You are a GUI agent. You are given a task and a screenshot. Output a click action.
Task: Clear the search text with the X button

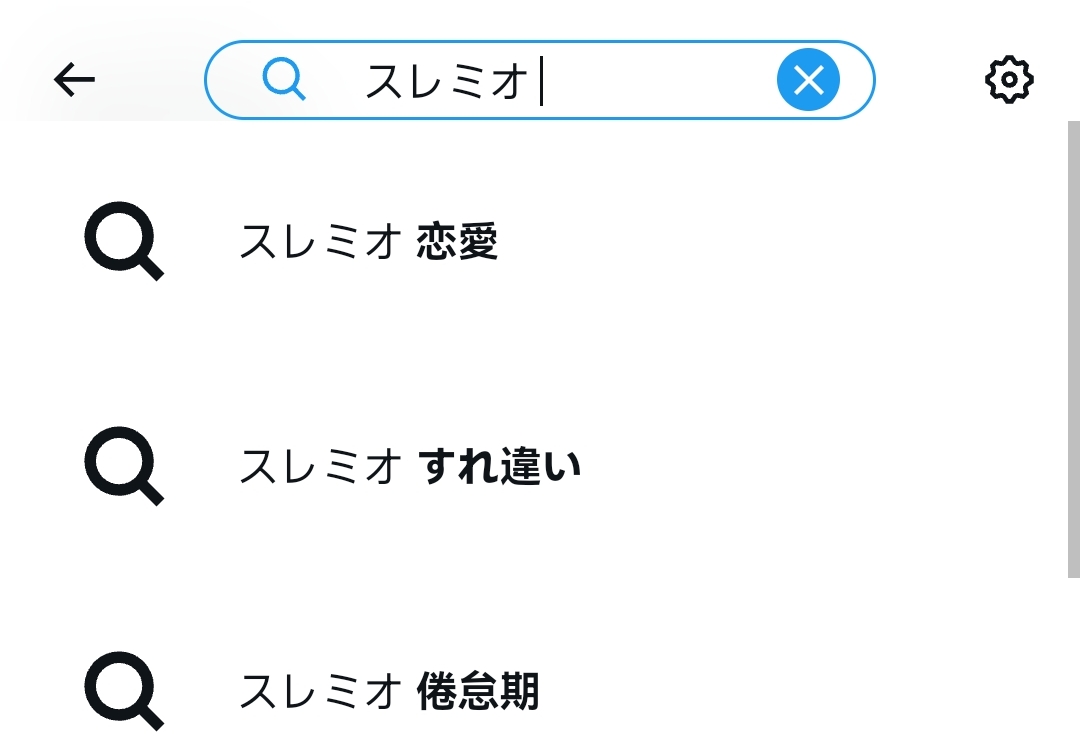click(808, 79)
